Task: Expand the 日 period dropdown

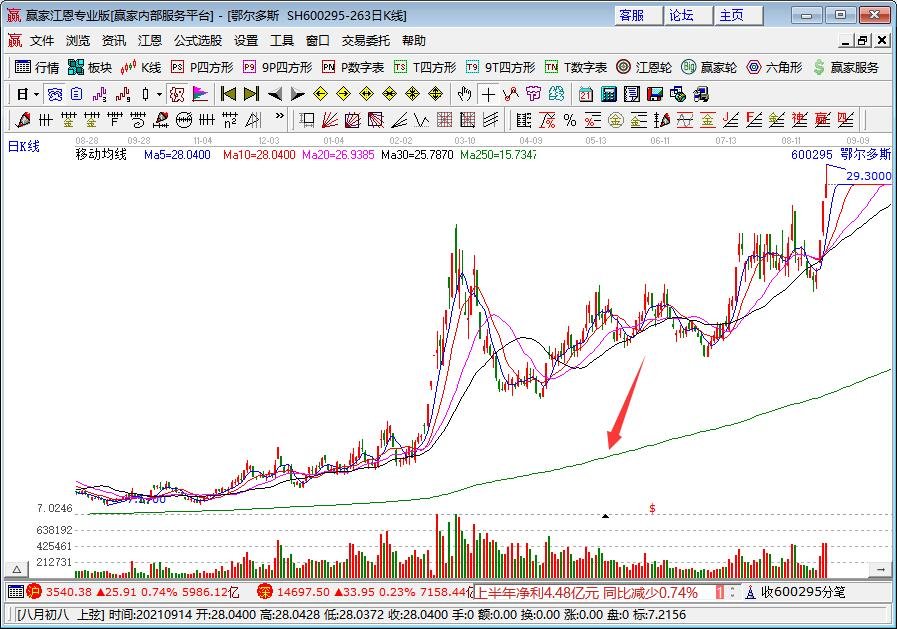Action: (x=36, y=94)
